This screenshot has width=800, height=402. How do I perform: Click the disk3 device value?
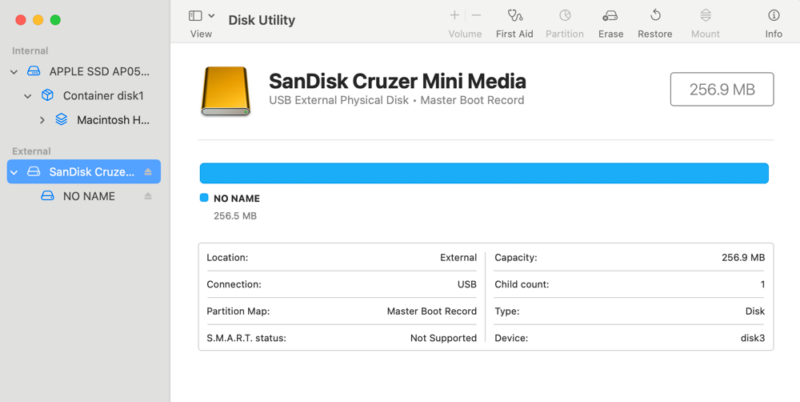pyautogui.click(x=753, y=338)
